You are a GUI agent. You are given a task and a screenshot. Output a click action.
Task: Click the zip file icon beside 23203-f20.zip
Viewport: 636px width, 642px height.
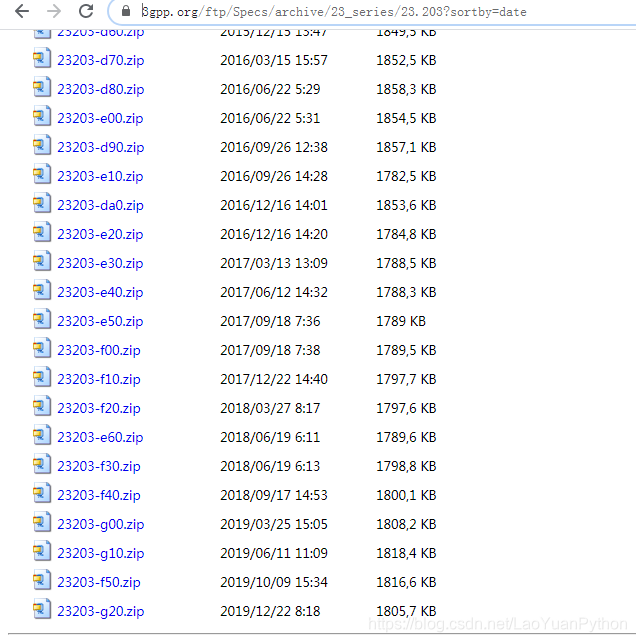pyautogui.click(x=42, y=407)
